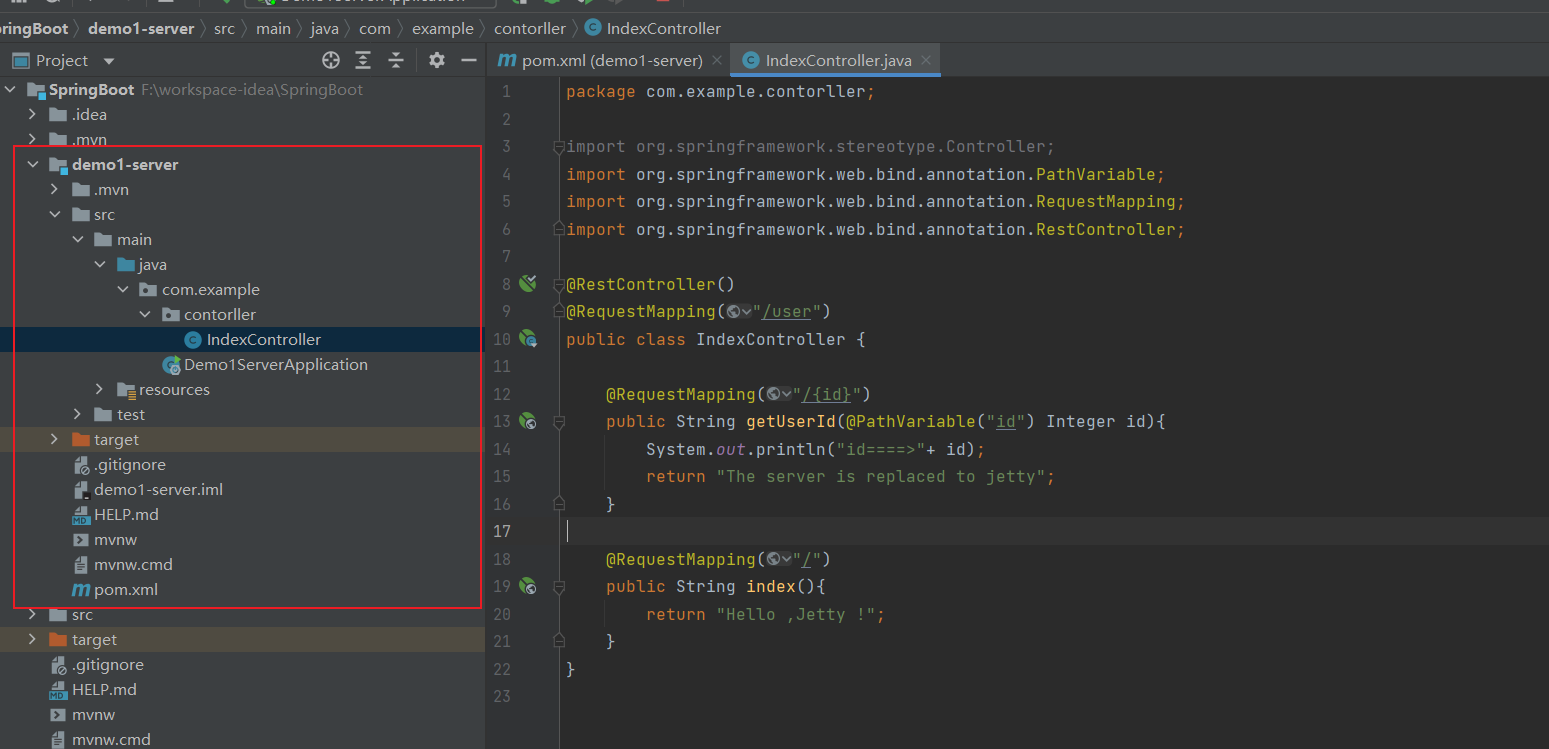The height and width of the screenshot is (749, 1549).
Task: Click the contorller breadcrumb in navigation bar
Action: pyautogui.click(x=529, y=29)
